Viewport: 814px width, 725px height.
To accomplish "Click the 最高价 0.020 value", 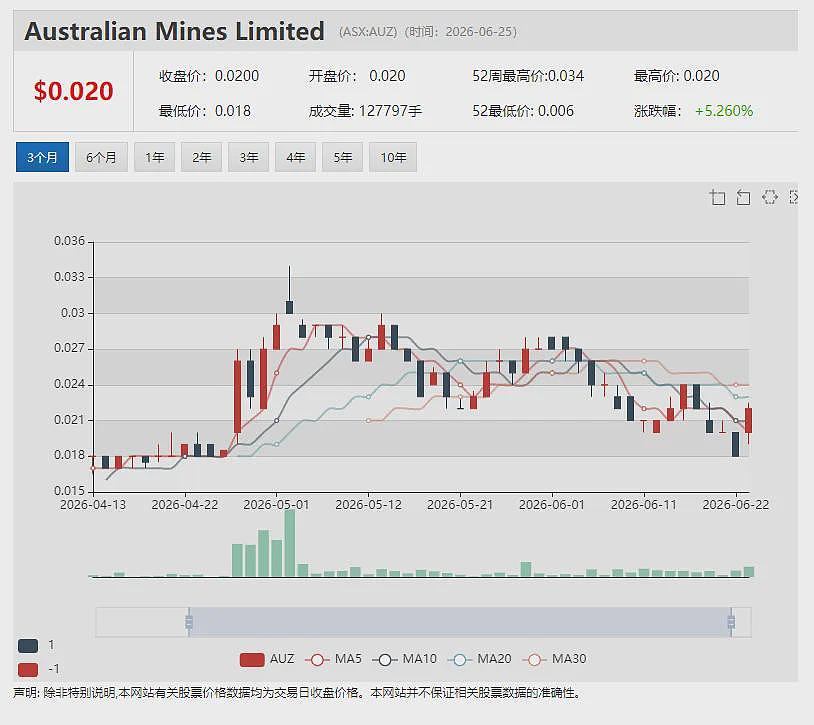I will tap(701, 76).
